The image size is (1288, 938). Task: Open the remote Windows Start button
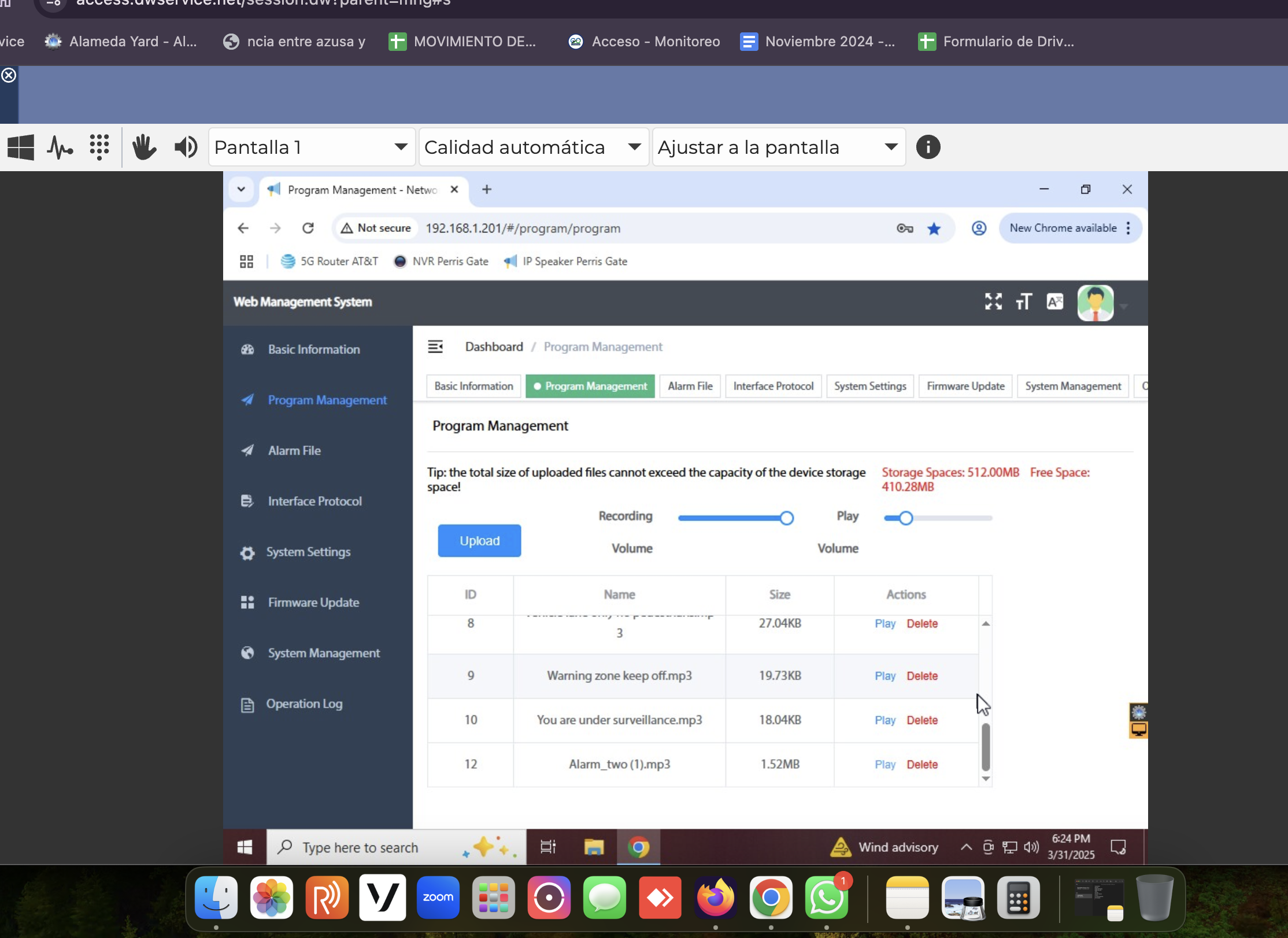(x=245, y=848)
